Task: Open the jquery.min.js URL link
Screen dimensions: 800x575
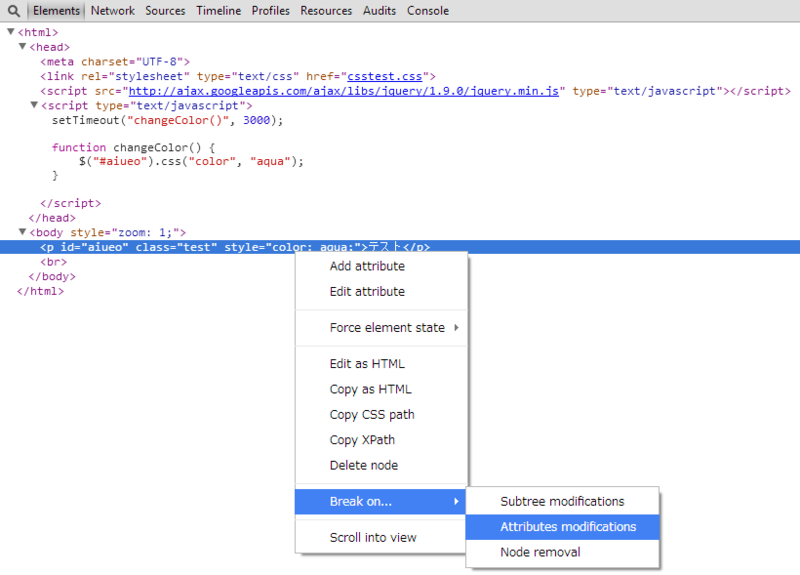Action: (343, 91)
